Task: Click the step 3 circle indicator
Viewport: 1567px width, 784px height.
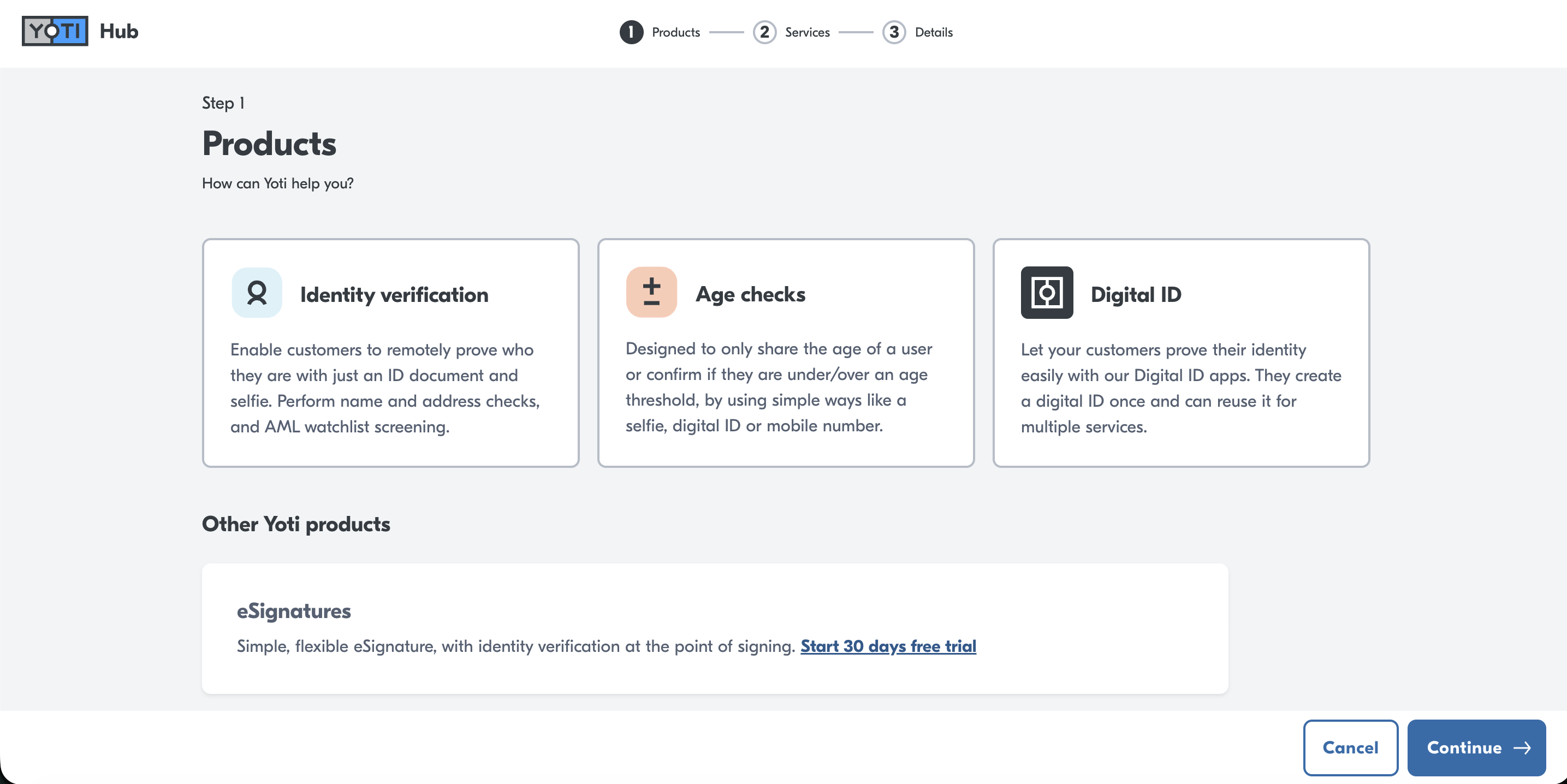Action: (894, 32)
